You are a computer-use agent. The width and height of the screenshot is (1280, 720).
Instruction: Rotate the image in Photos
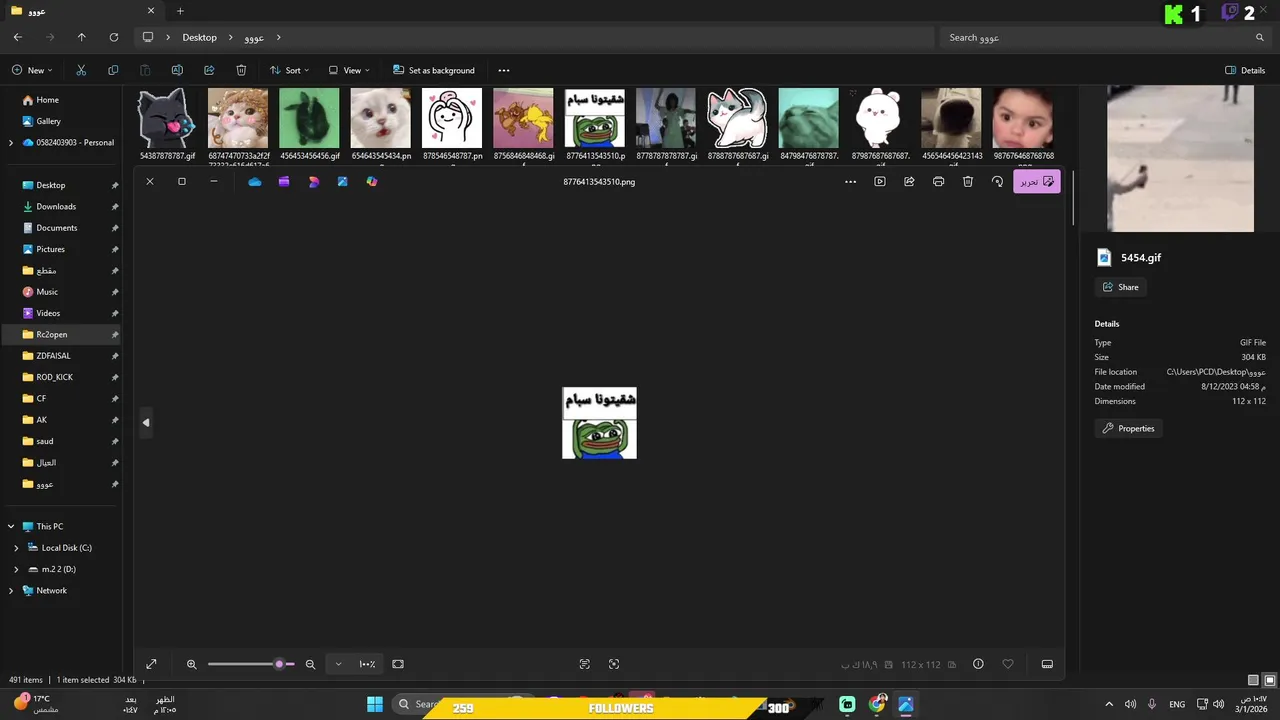pos(997,182)
